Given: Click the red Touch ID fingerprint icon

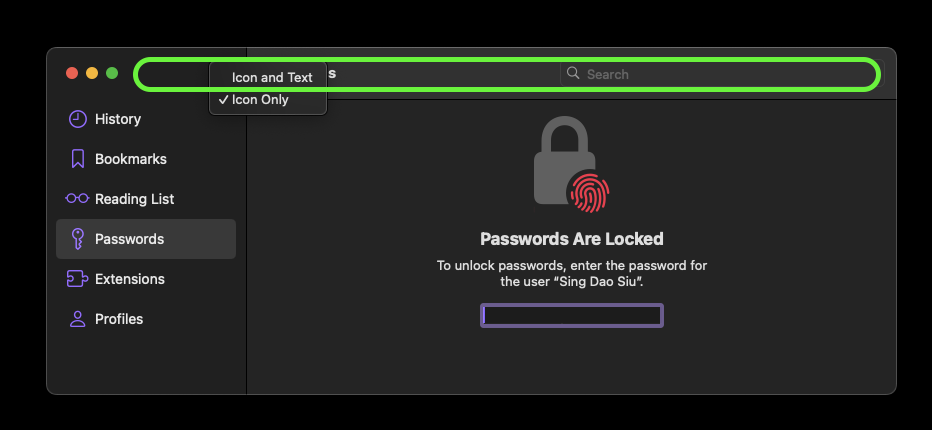Looking at the screenshot, I should pyautogui.click(x=588, y=192).
